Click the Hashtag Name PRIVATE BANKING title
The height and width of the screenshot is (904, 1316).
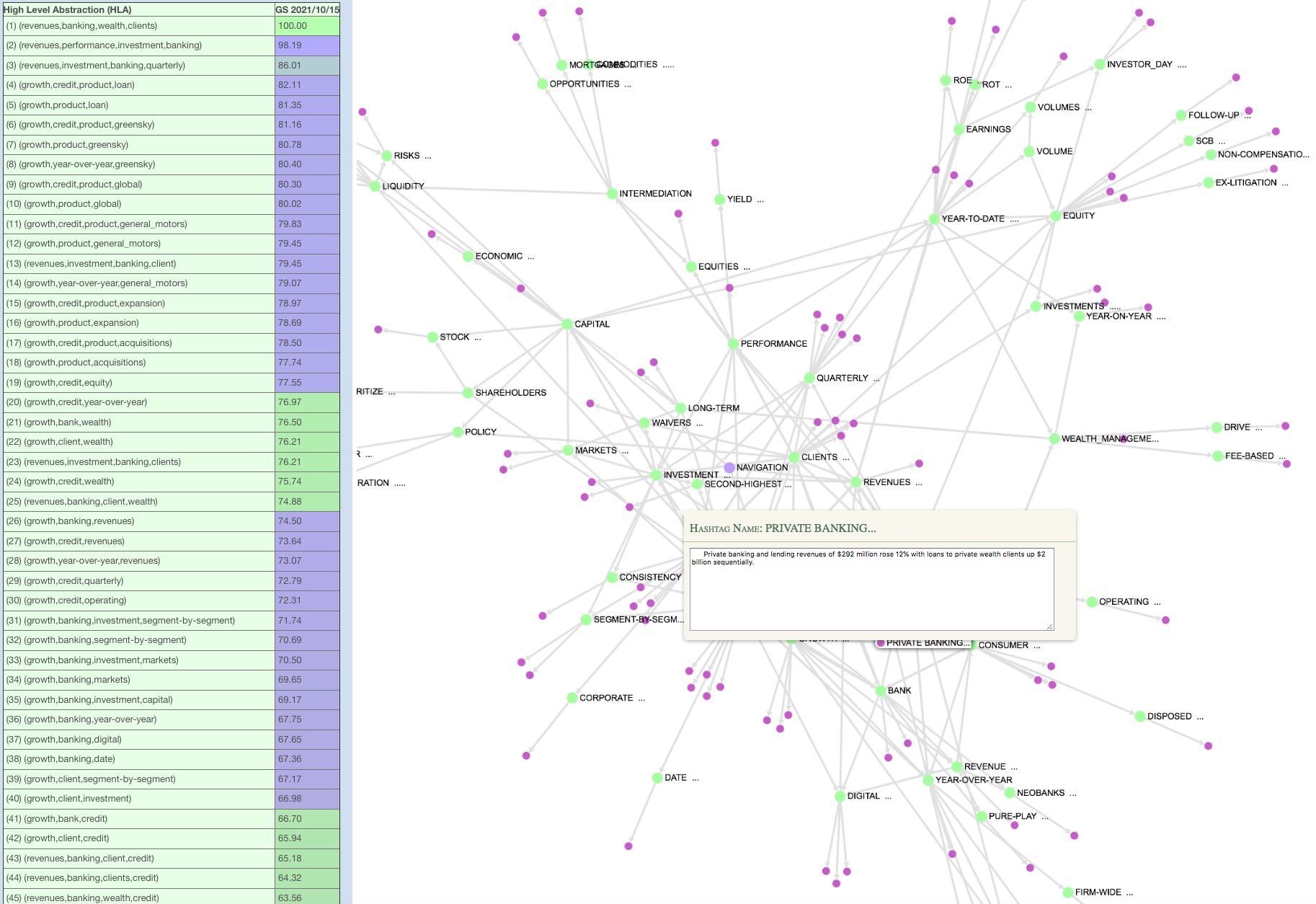coord(783,528)
